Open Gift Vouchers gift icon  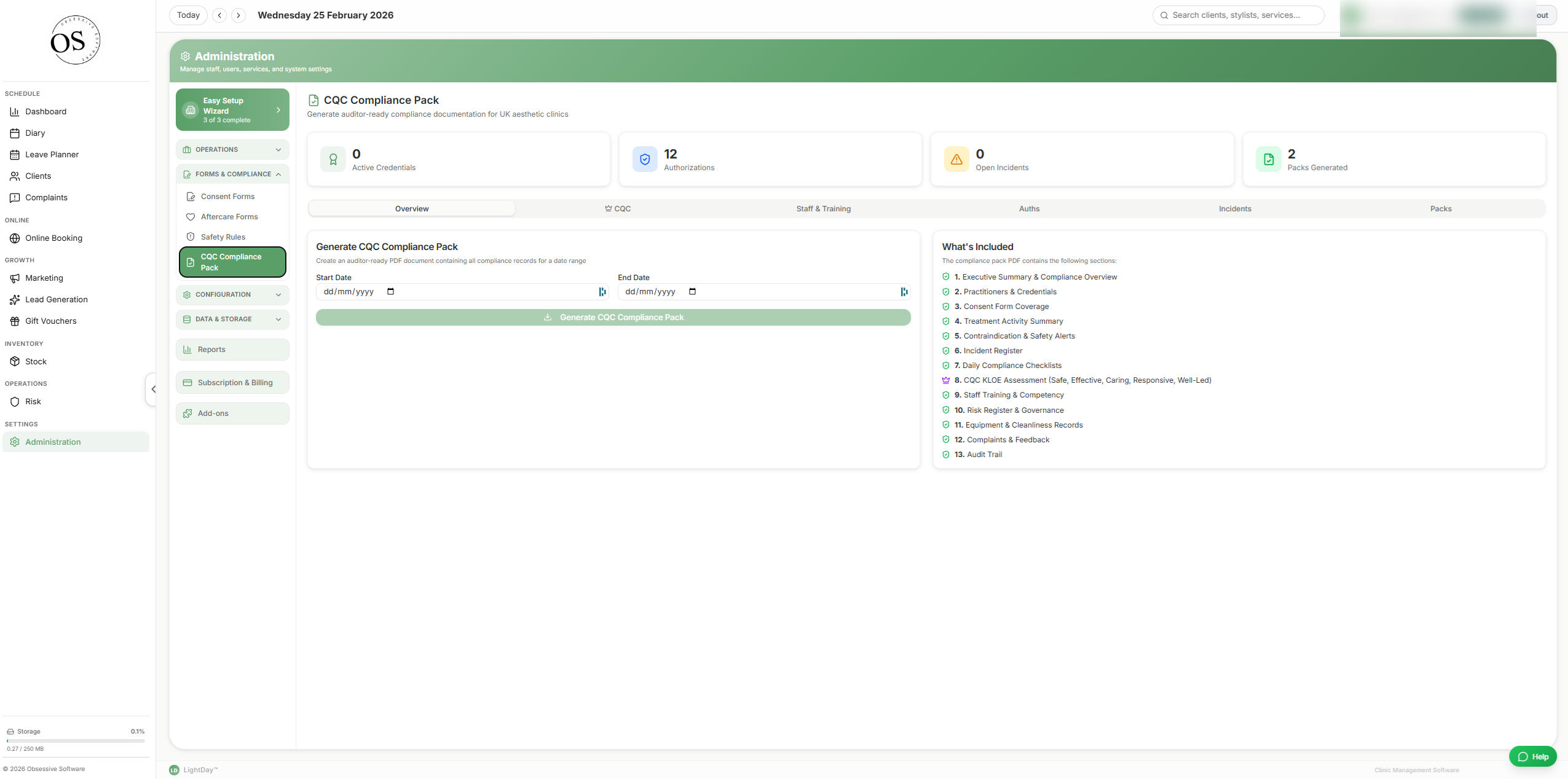(x=15, y=321)
